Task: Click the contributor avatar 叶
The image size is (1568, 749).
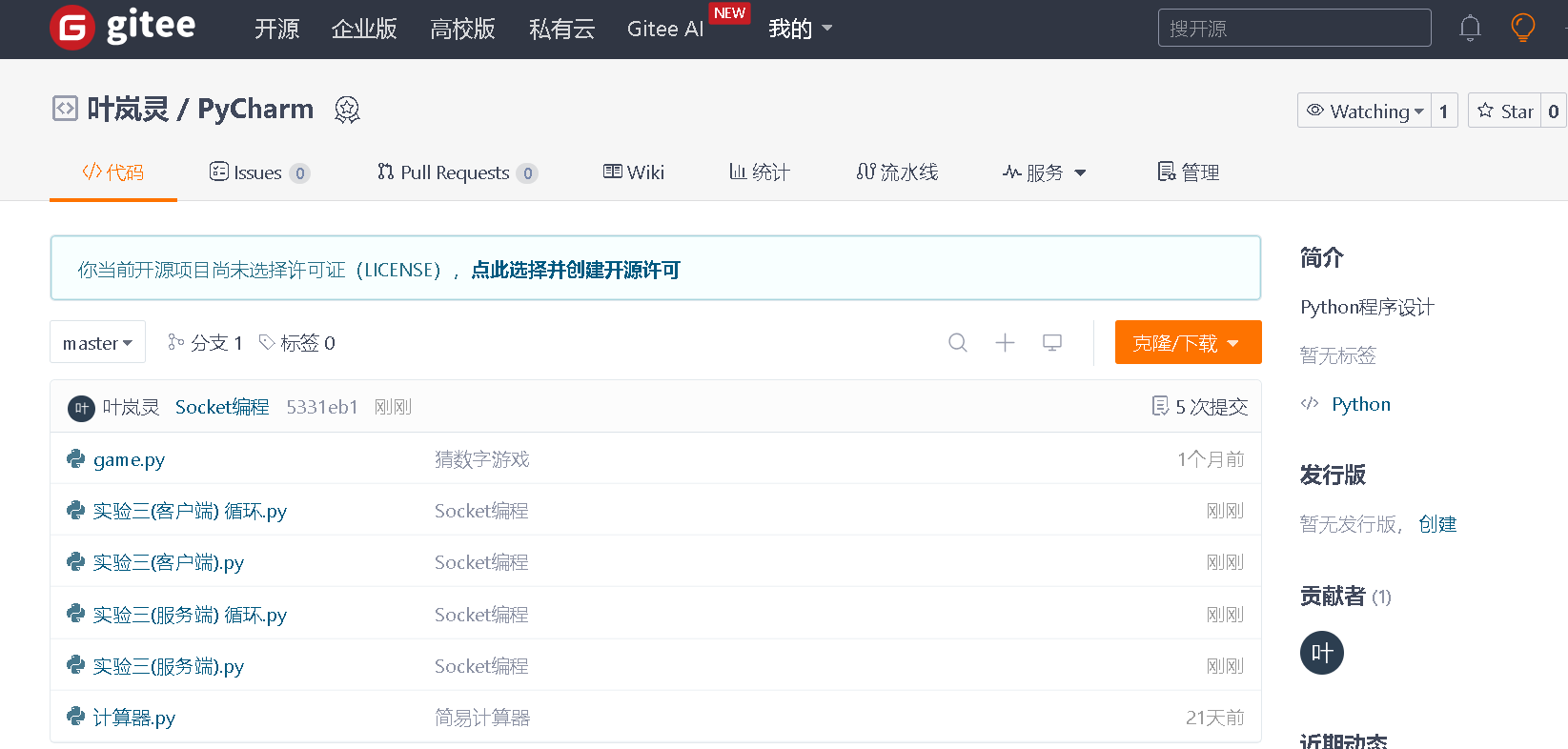Action: point(1322,653)
